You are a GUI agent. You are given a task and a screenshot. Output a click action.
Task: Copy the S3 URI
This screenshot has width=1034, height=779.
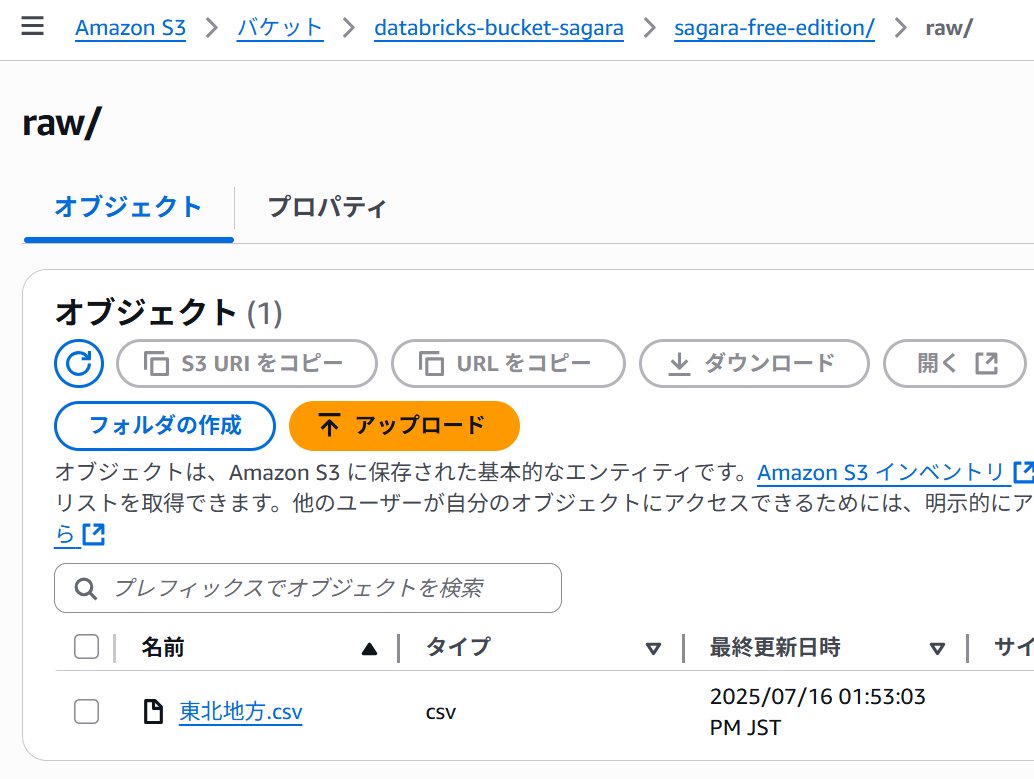pyautogui.click(x=247, y=363)
